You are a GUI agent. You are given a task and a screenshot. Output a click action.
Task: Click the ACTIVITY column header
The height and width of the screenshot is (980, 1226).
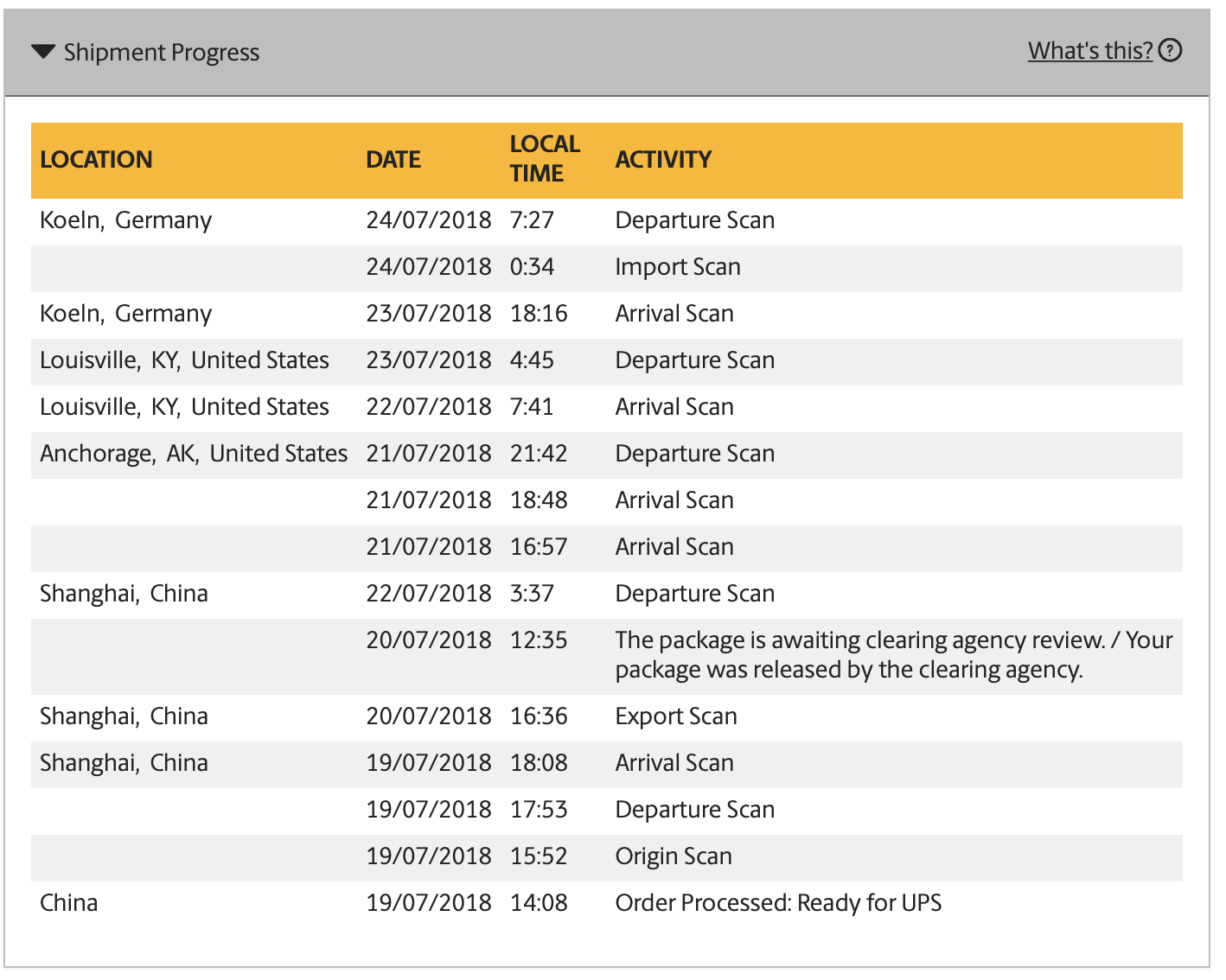[x=663, y=160]
